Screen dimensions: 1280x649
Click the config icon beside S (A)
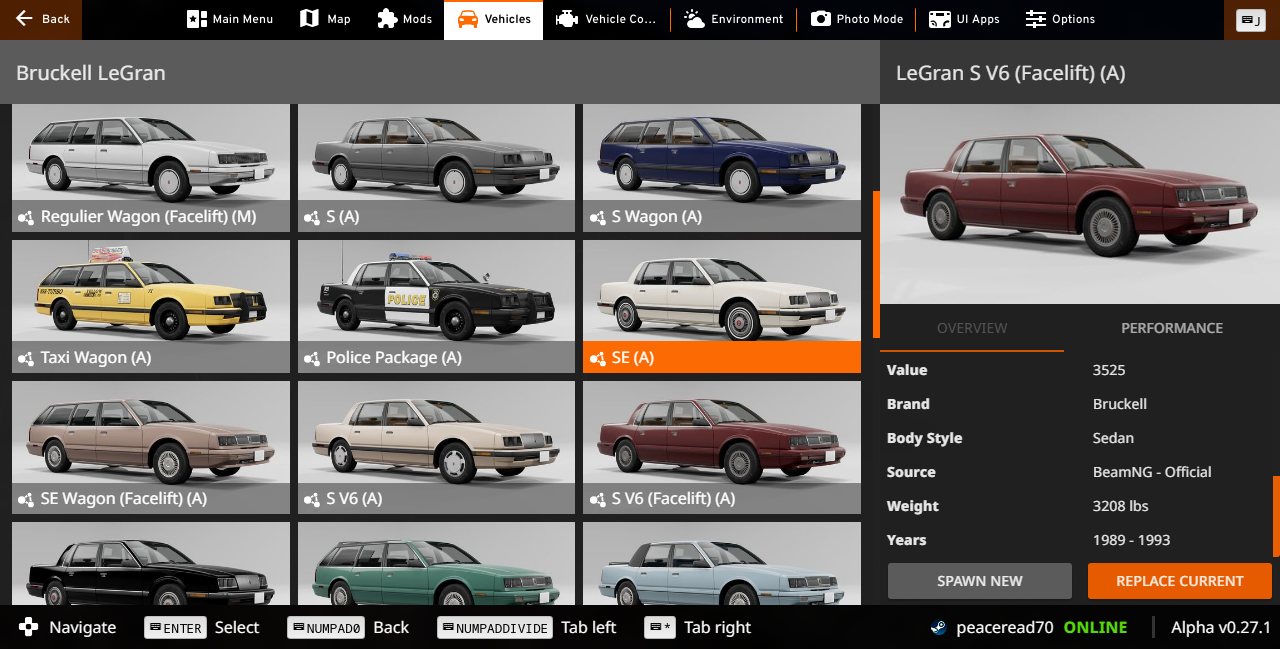pyautogui.click(x=312, y=217)
